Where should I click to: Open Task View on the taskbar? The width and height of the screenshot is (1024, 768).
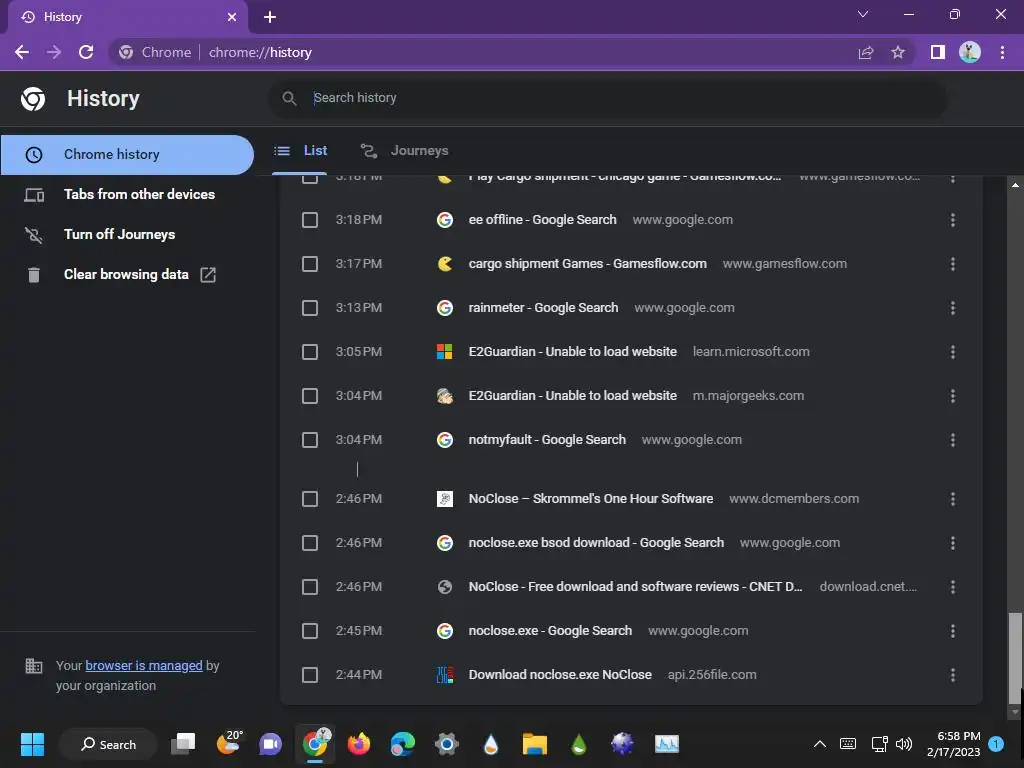(183, 744)
